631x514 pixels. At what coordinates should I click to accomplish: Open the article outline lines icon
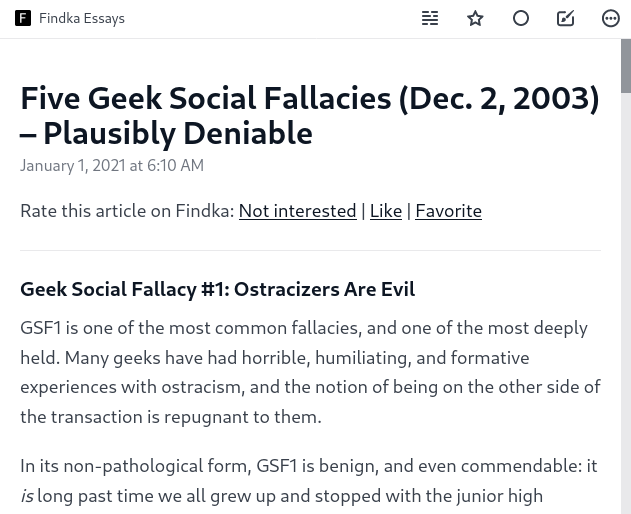(x=430, y=19)
